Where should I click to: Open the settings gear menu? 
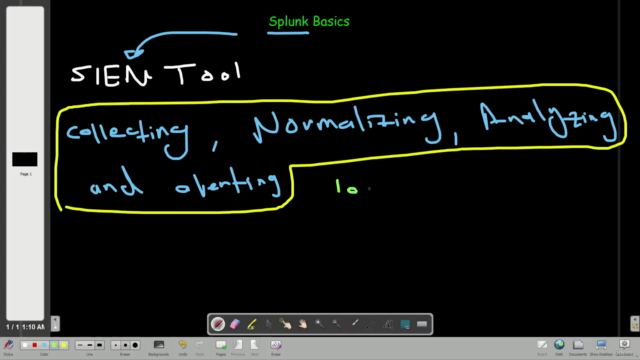(624, 347)
